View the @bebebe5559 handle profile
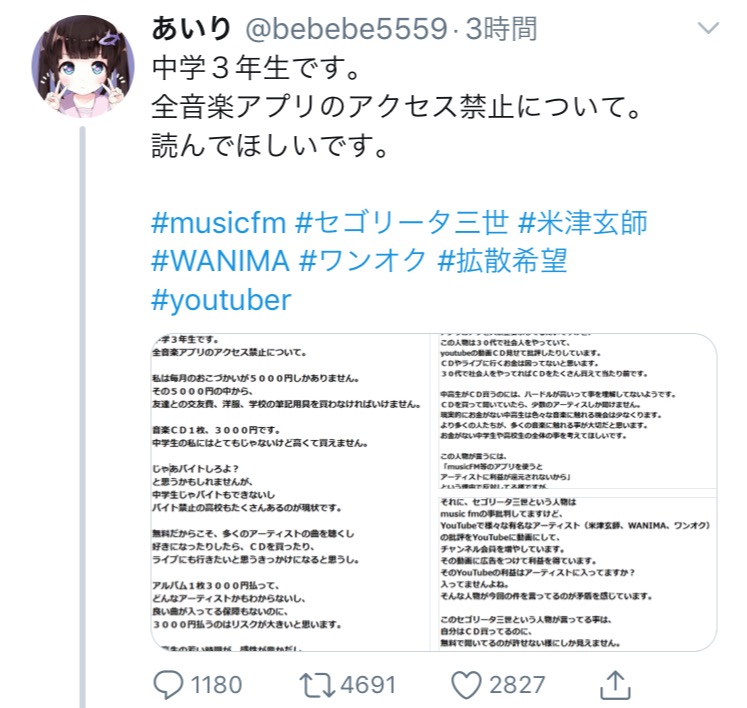 point(346,29)
